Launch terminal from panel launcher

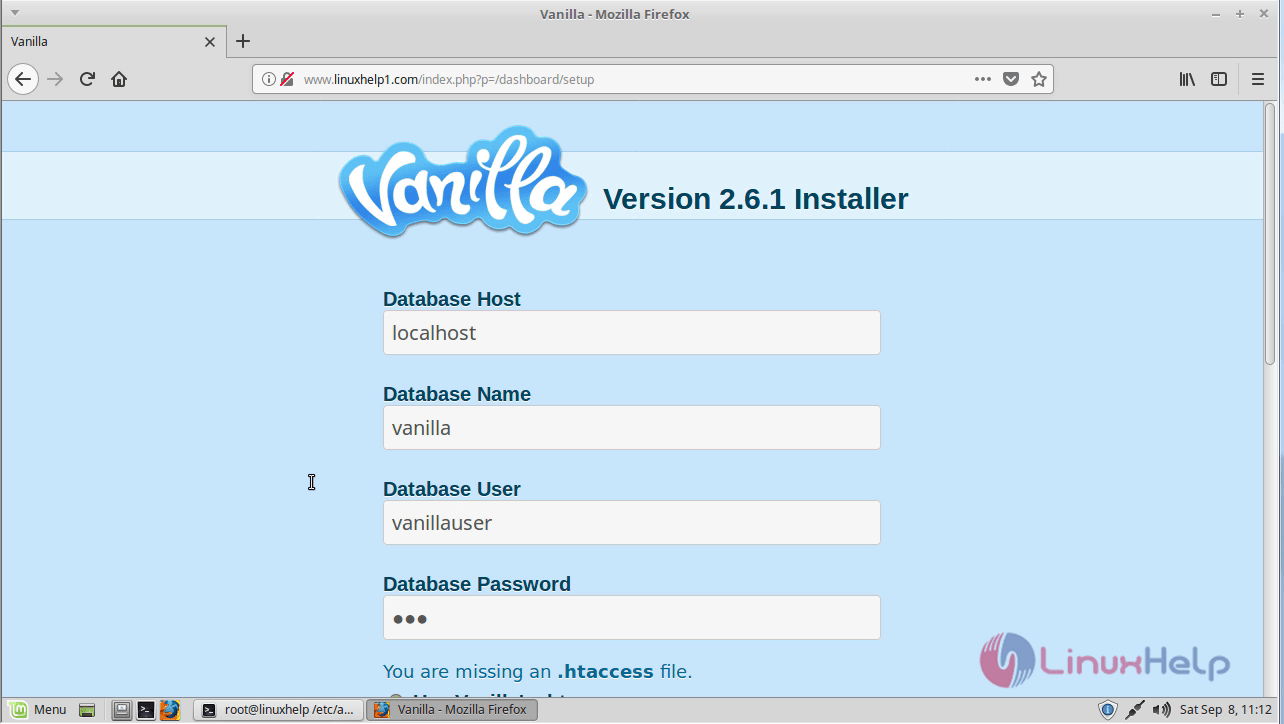(146, 710)
